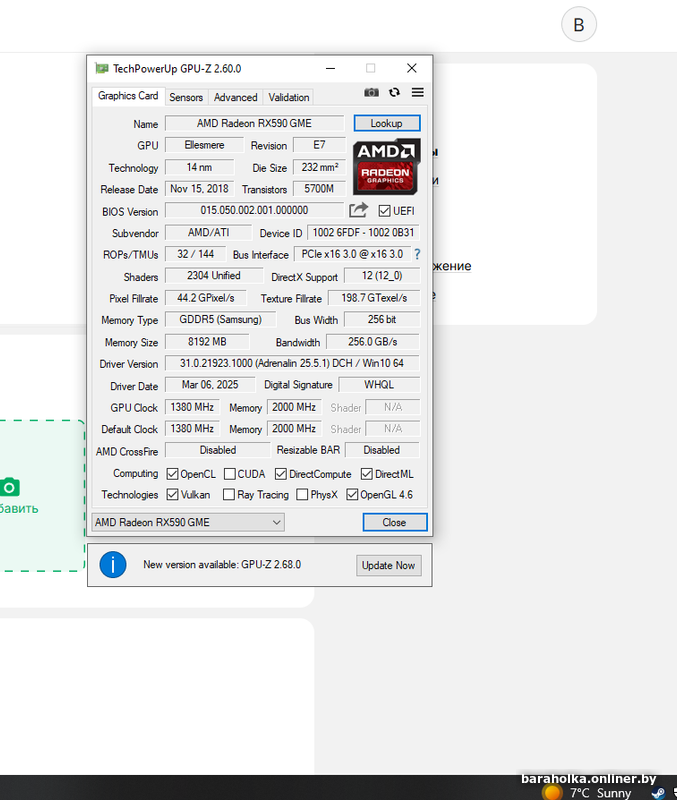Click the Name field AMD Radeon RX590 GME
The width and height of the screenshot is (677, 800).
(255, 123)
